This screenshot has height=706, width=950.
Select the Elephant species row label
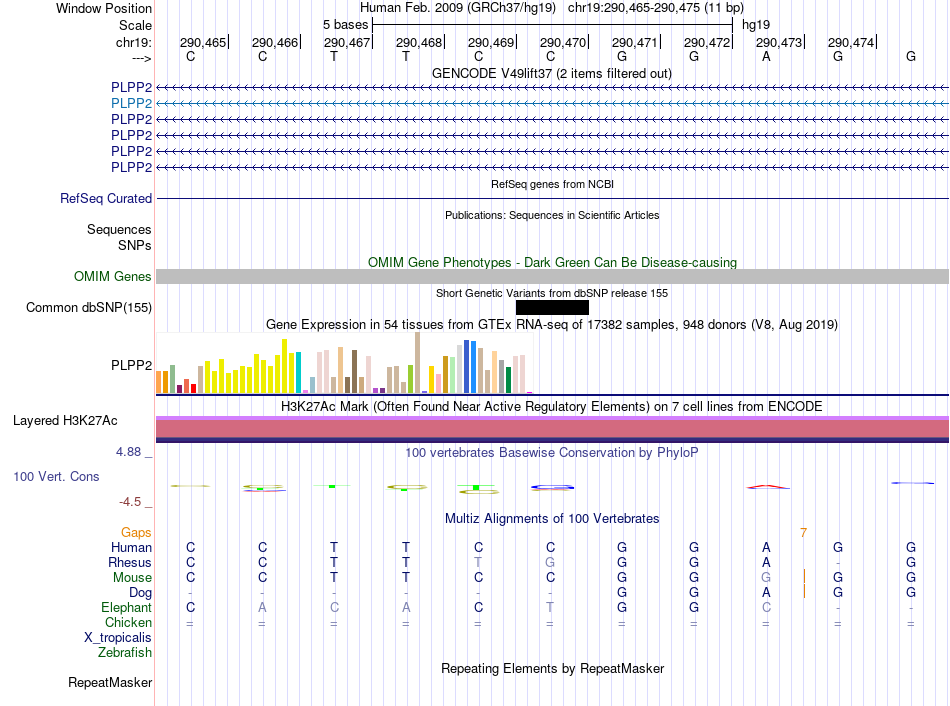pyautogui.click(x=127, y=607)
